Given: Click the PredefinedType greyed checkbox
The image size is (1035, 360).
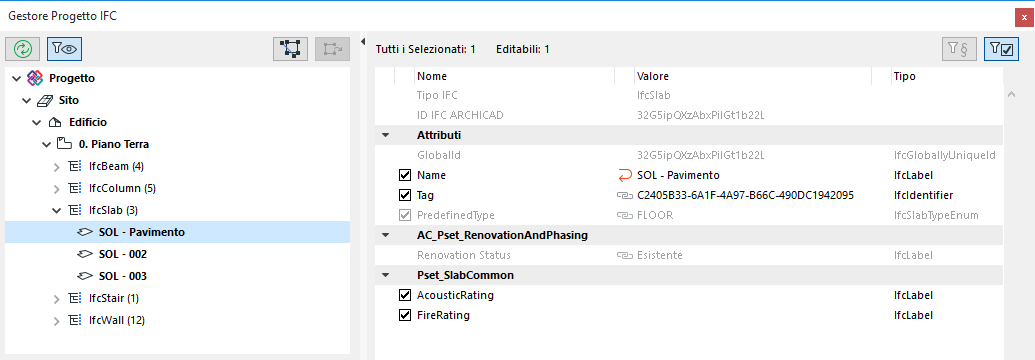Looking at the screenshot, I should 405,215.
